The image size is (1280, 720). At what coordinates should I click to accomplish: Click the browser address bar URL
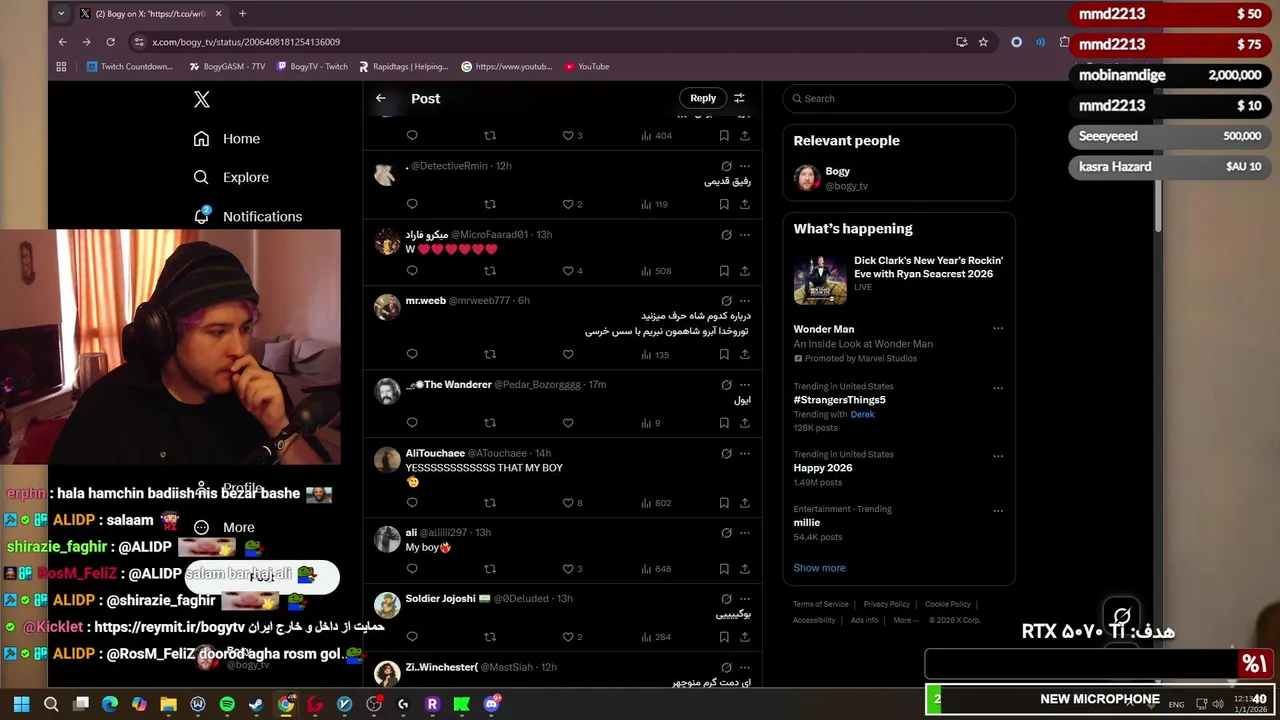[x=246, y=42]
